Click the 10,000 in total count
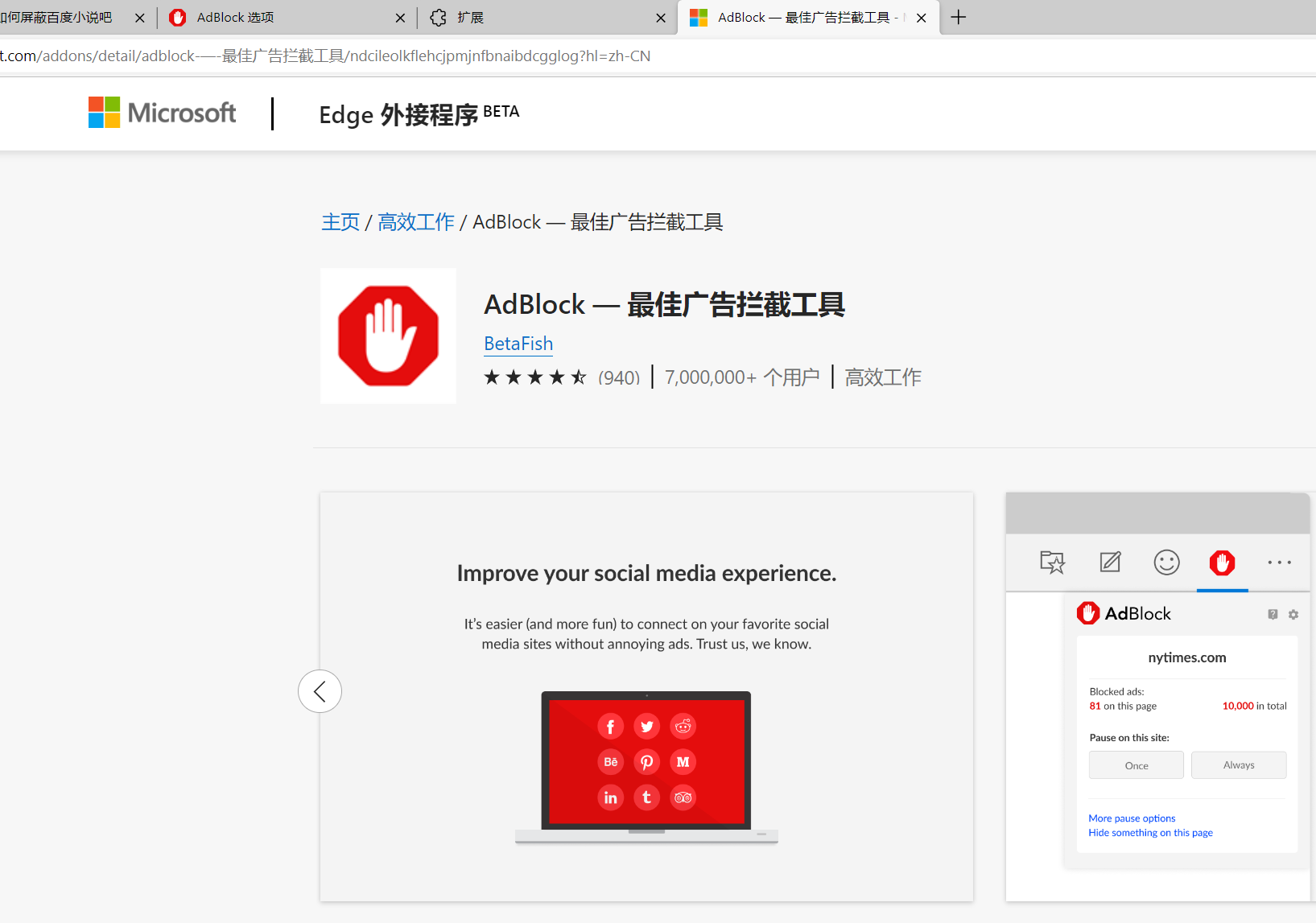 pos(1254,706)
